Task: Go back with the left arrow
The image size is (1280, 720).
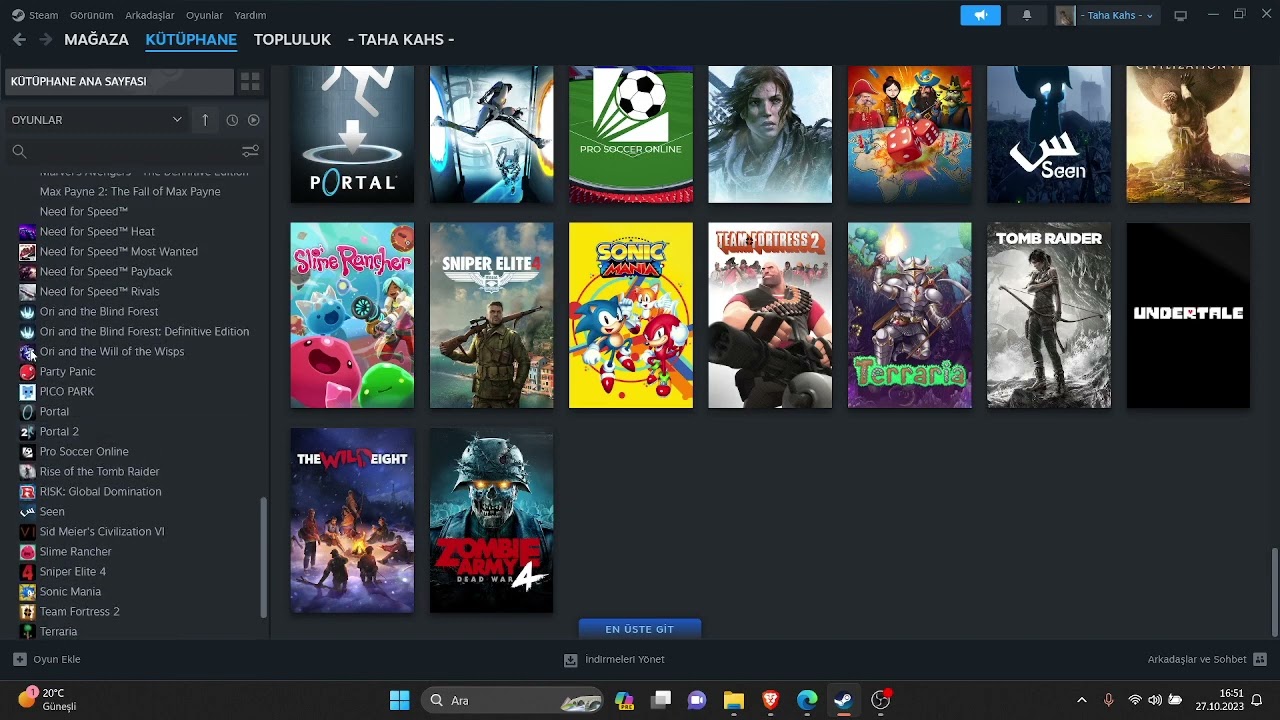Action: point(19,39)
